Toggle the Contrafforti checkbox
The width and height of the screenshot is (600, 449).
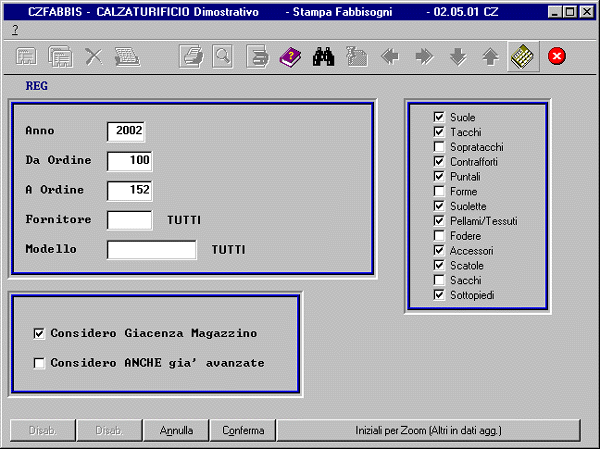[439, 161]
